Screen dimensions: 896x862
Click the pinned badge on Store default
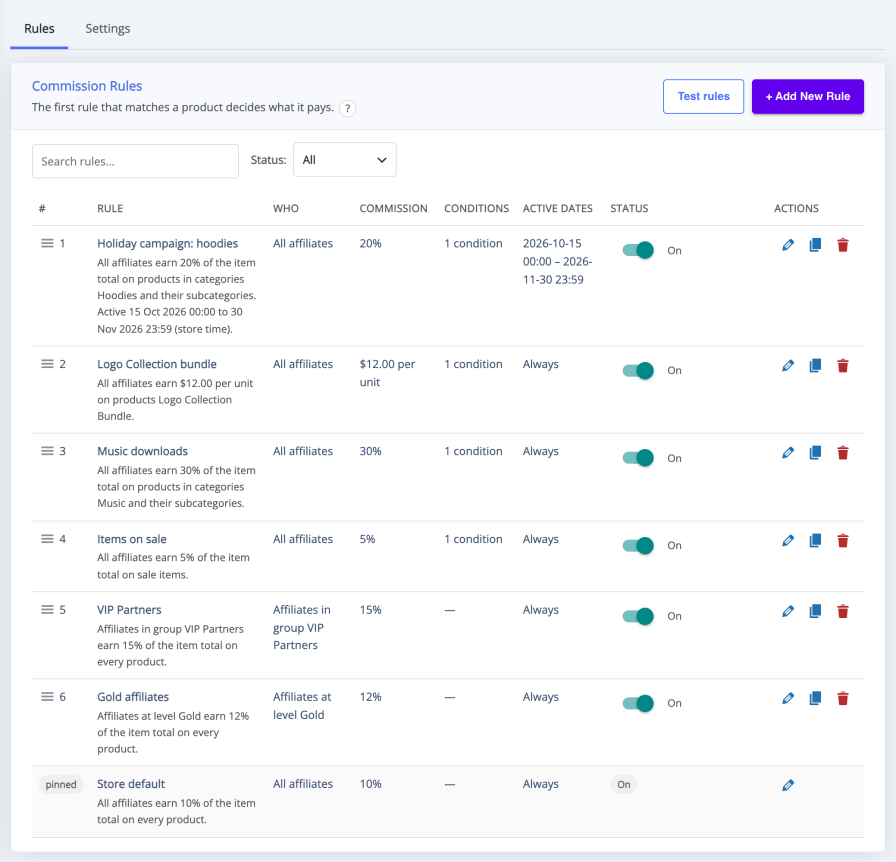[x=61, y=785]
